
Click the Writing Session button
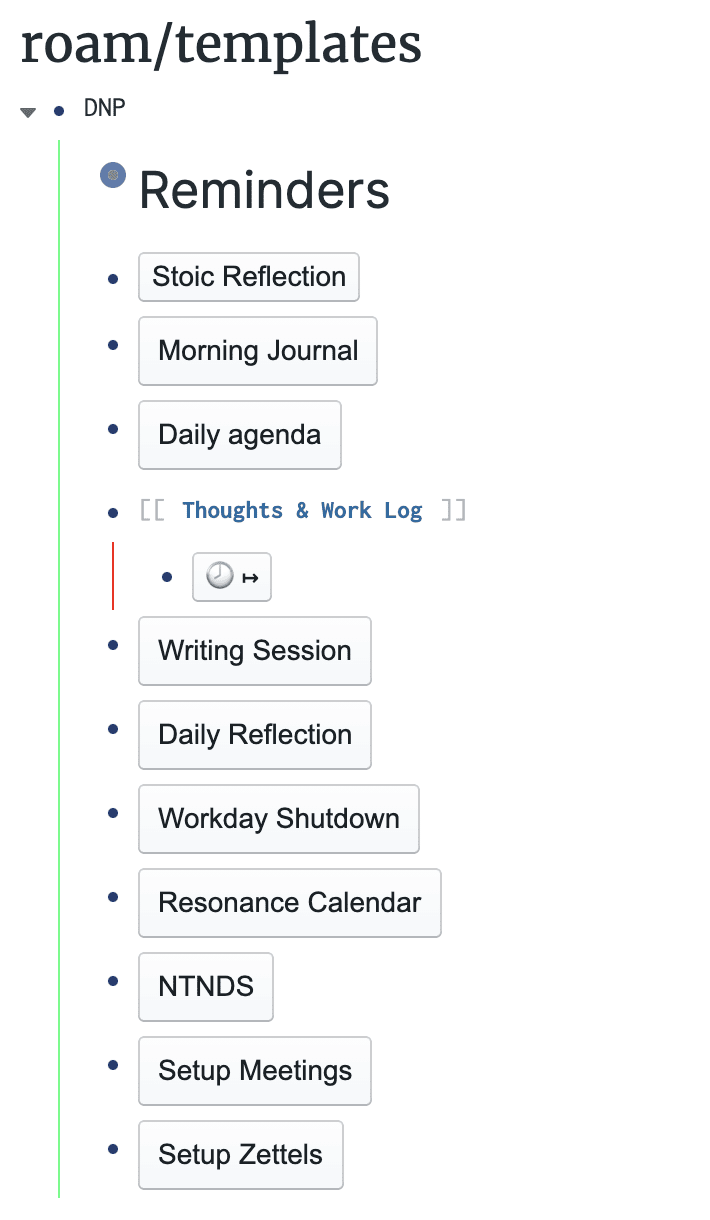[254, 651]
